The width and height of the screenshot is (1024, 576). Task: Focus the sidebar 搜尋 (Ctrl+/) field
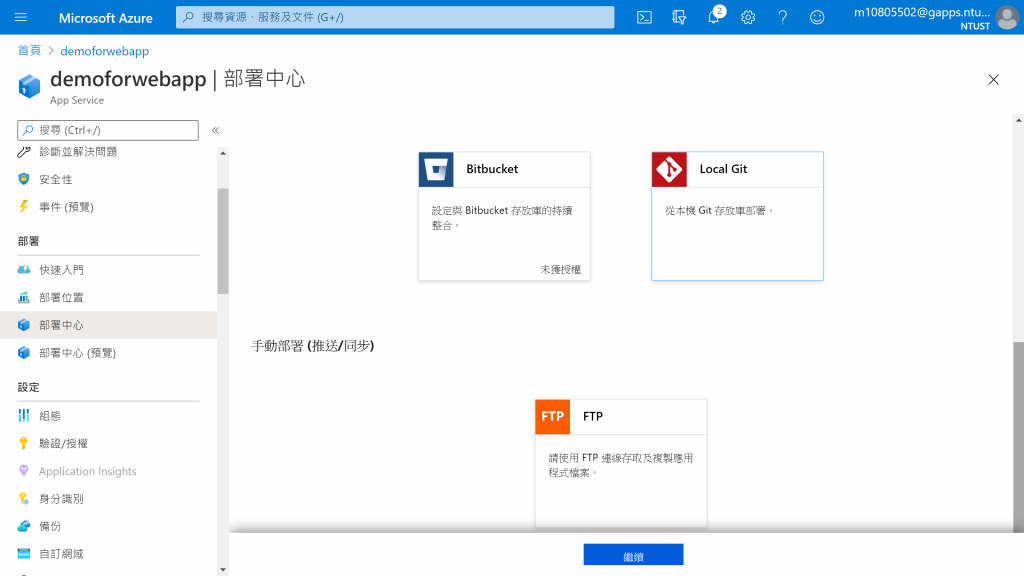click(108, 131)
